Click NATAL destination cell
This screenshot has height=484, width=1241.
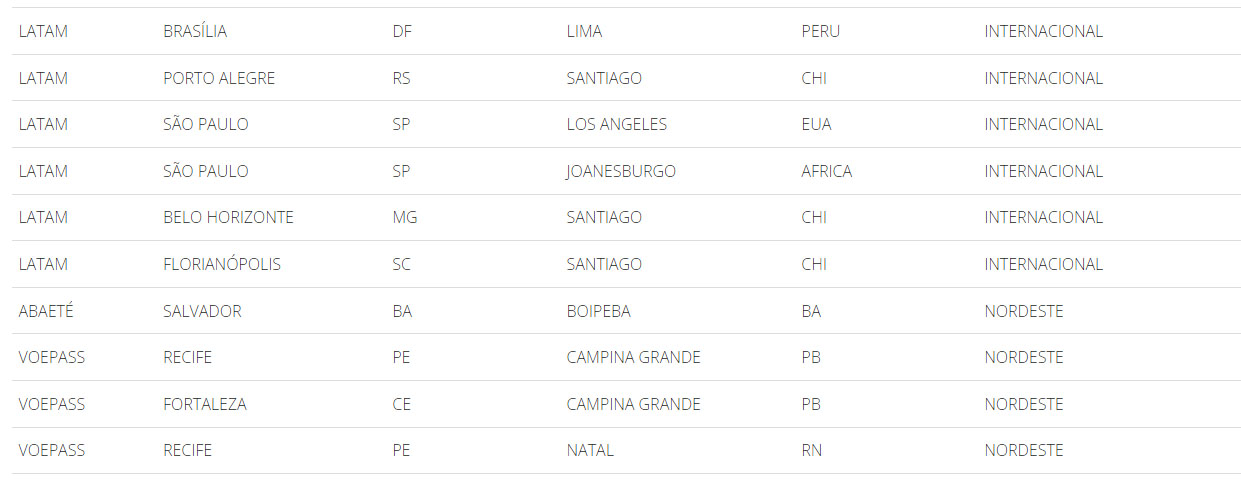pos(590,450)
